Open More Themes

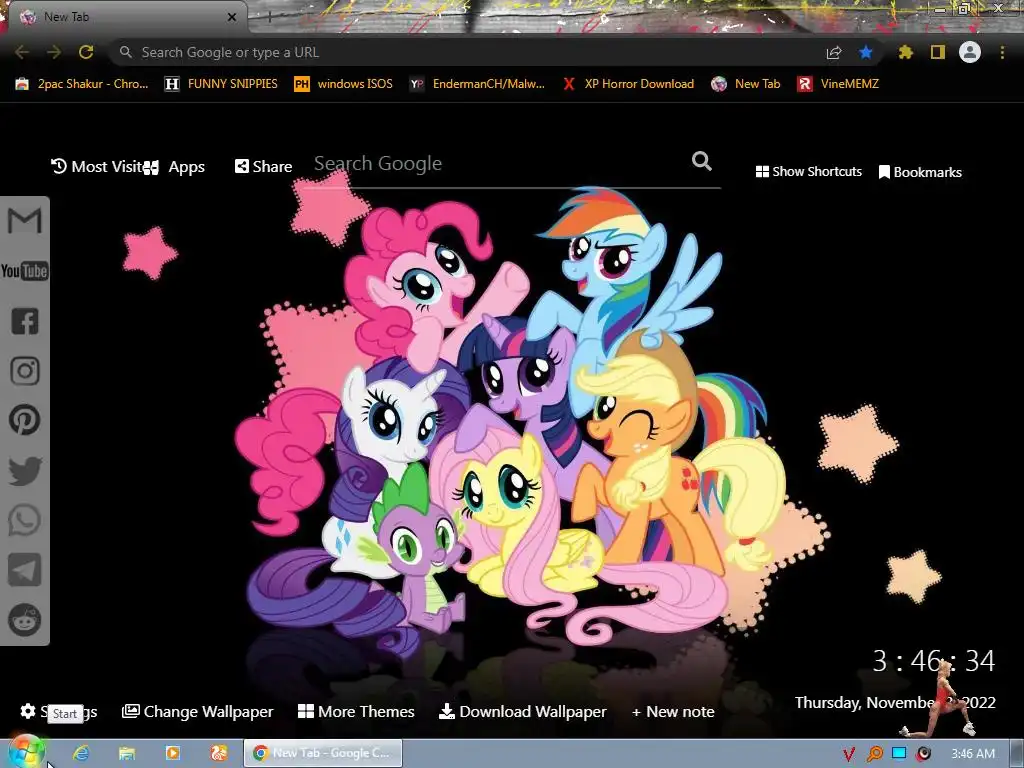pos(356,711)
